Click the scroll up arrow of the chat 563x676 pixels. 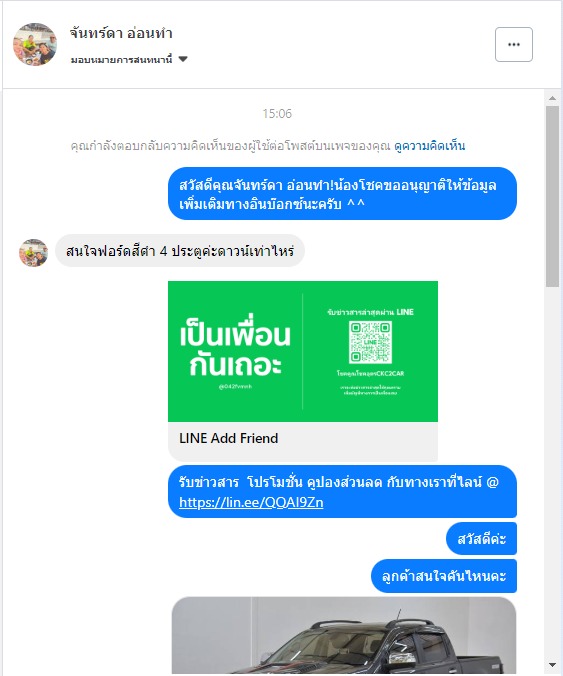(x=552, y=98)
